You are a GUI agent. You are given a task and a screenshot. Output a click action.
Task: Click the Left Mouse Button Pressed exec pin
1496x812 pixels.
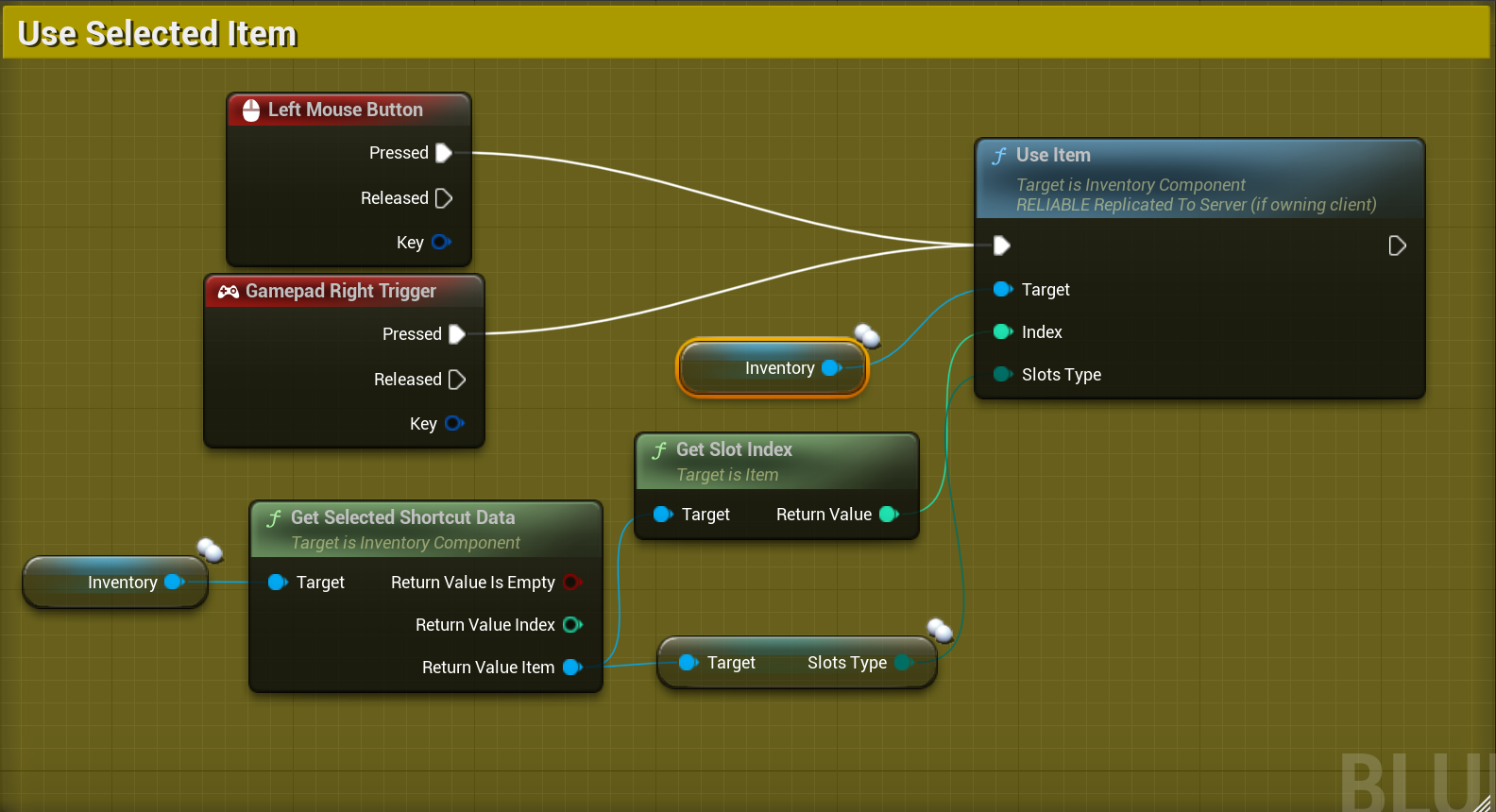pos(443,153)
